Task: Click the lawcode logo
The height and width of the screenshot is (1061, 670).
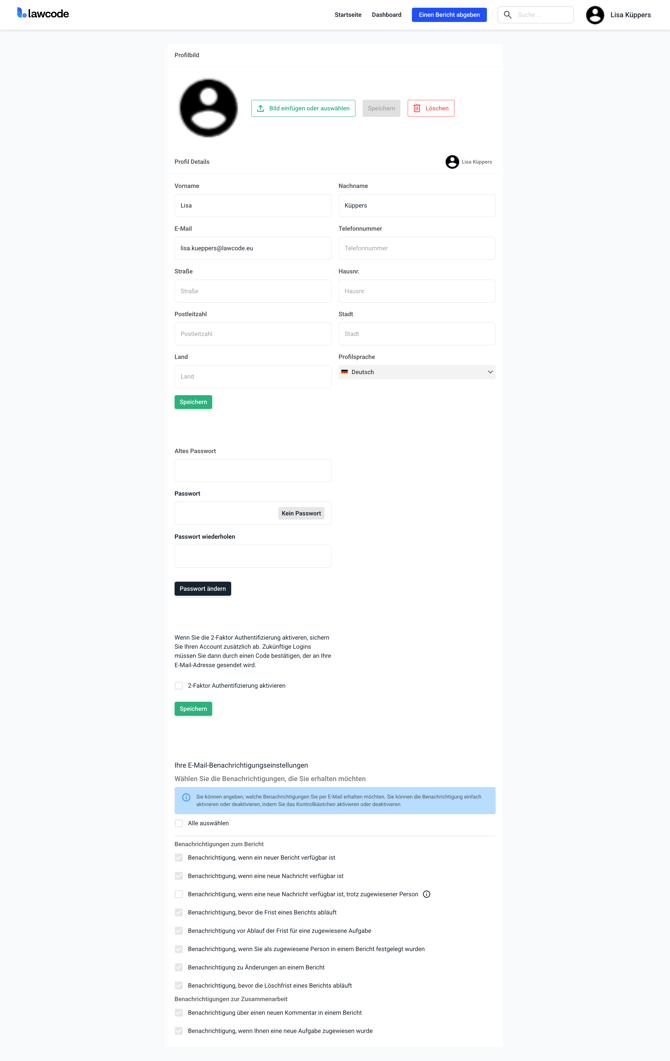Action: [43, 14]
